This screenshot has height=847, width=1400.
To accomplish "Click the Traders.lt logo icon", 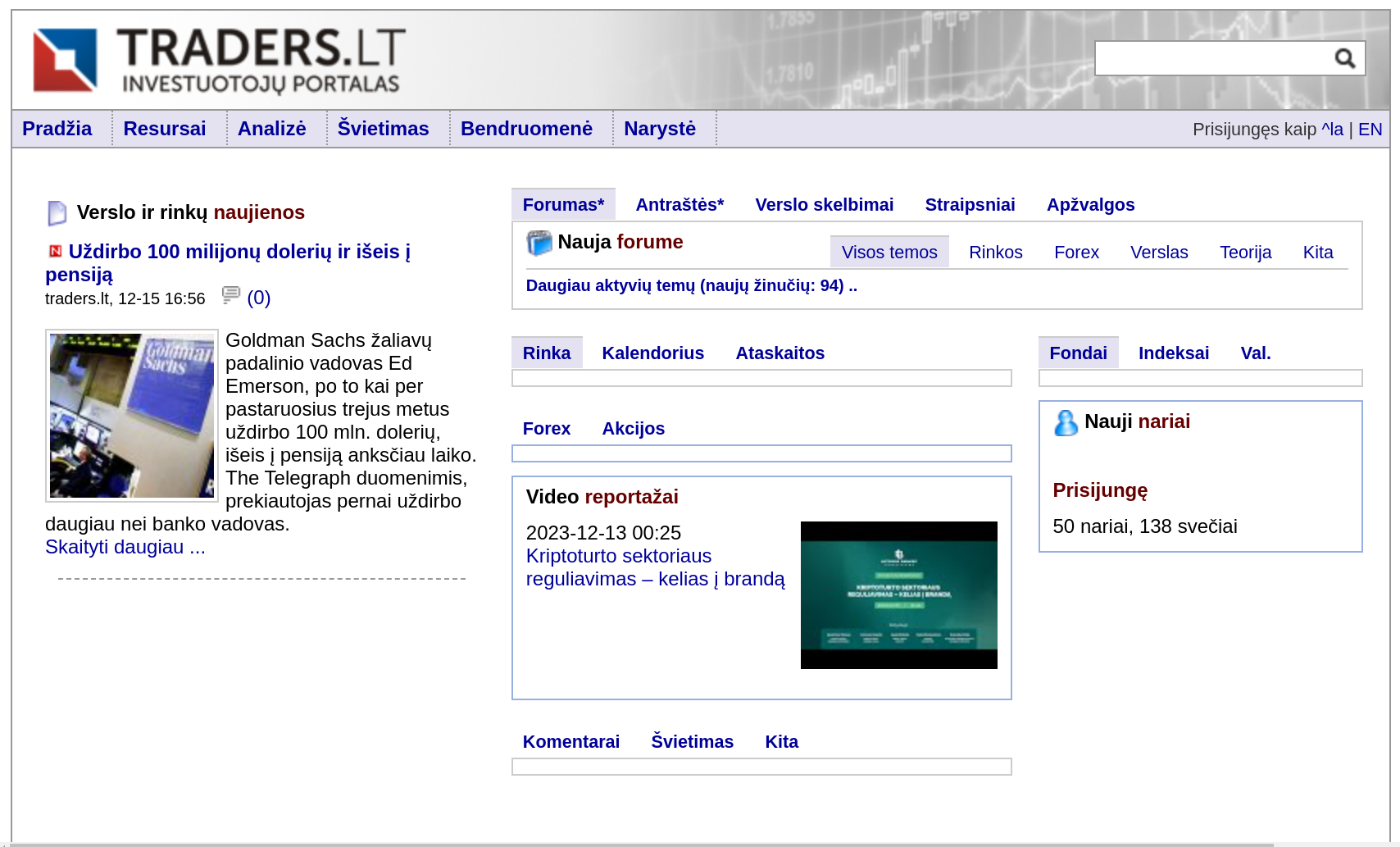I will click(x=65, y=60).
